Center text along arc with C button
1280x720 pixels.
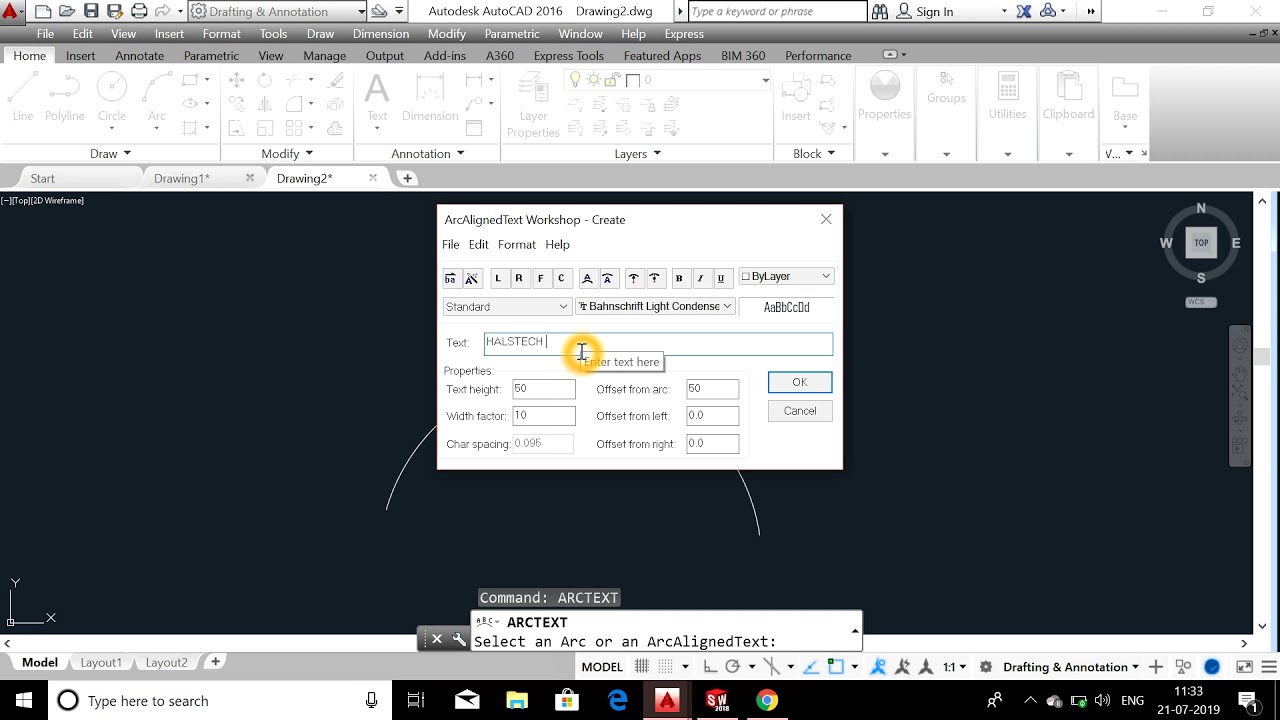pyautogui.click(x=561, y=278)
